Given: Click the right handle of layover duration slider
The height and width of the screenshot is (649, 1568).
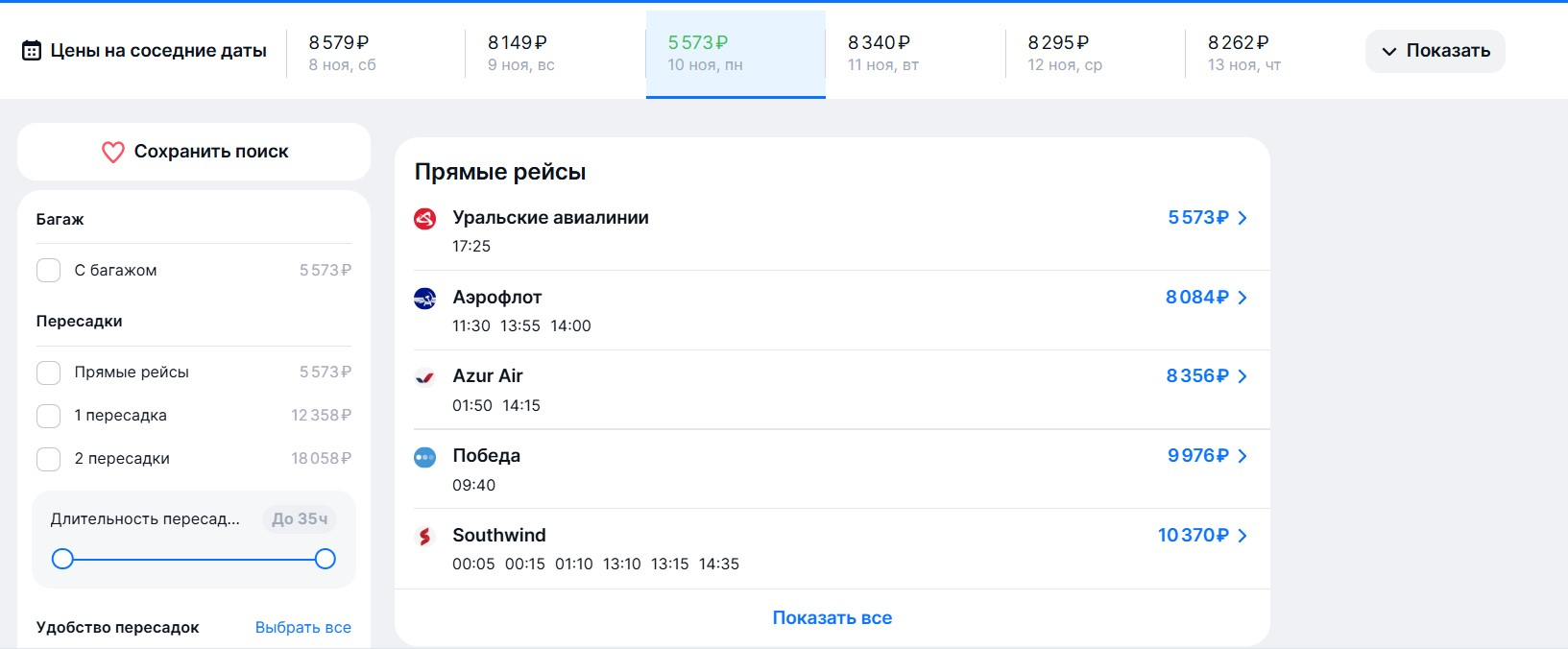Looking at the screenshot, I should pyautogui.click(x=326, y=559).
